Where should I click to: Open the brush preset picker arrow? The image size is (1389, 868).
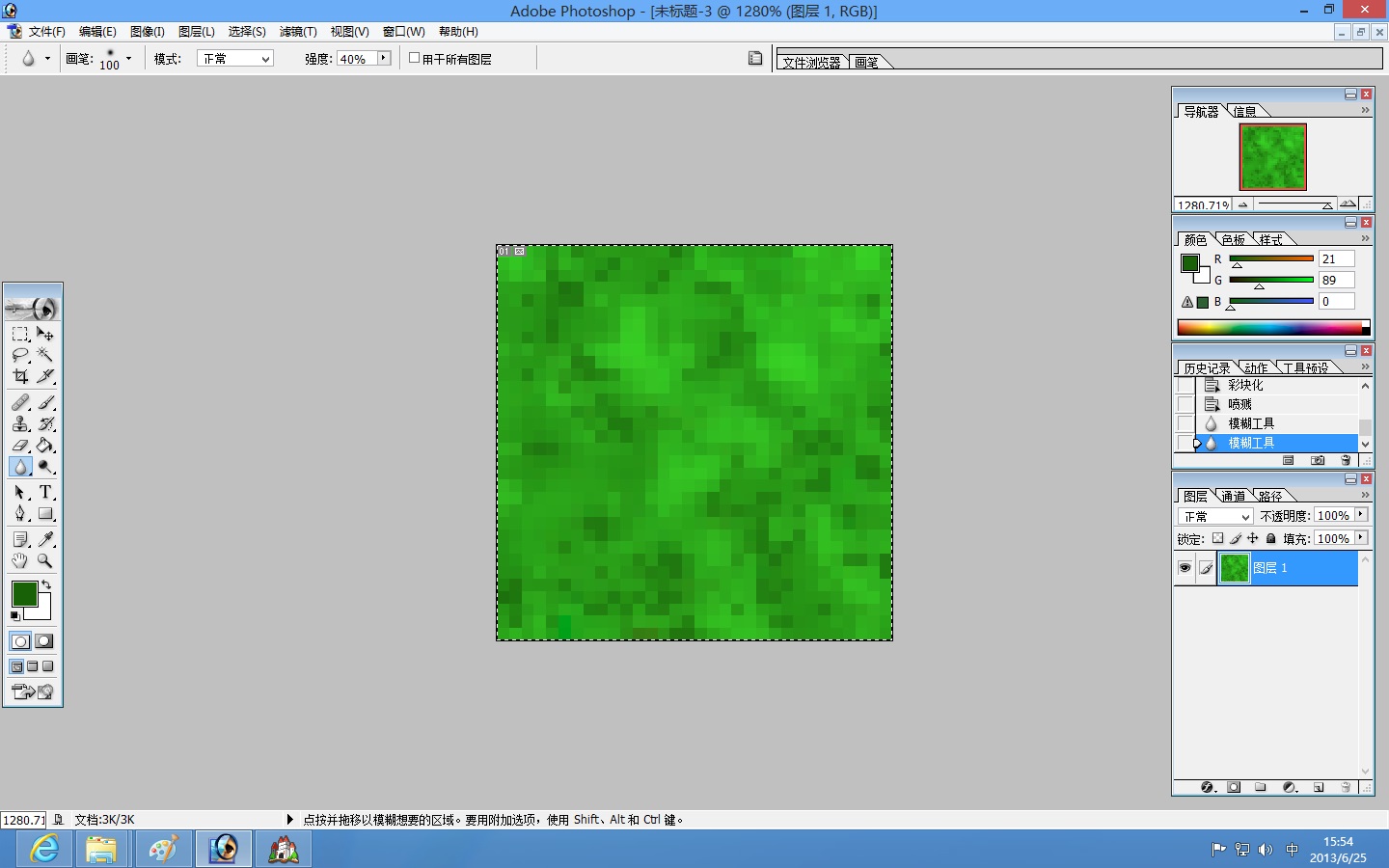pyautogui.click(x=129, y=59)
